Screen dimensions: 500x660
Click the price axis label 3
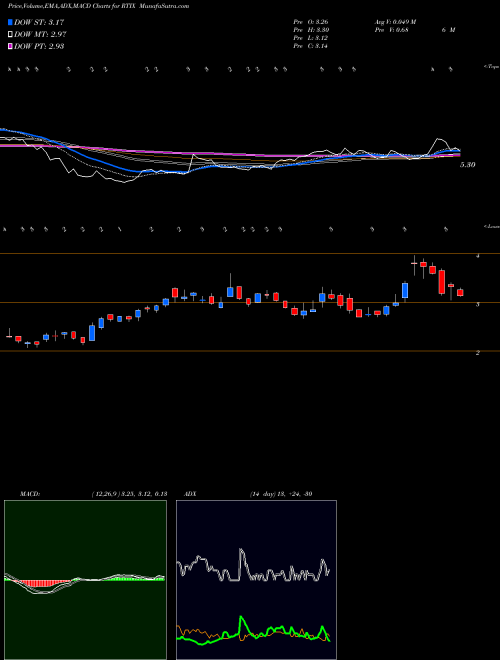pyautogui.click(x=478, y=304)
